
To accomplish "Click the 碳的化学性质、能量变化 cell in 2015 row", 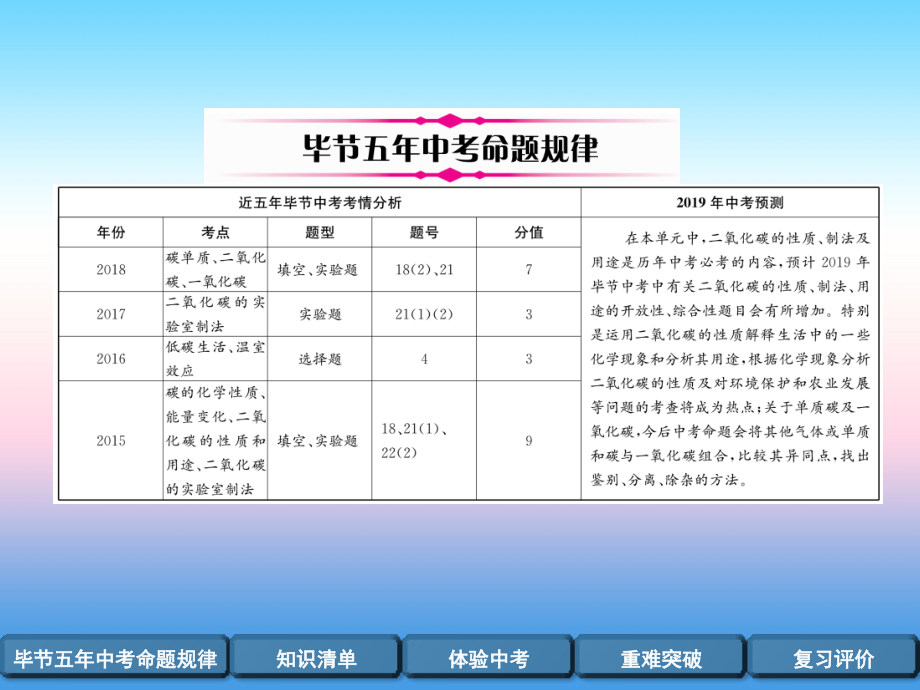I will (x=215, y=441).
